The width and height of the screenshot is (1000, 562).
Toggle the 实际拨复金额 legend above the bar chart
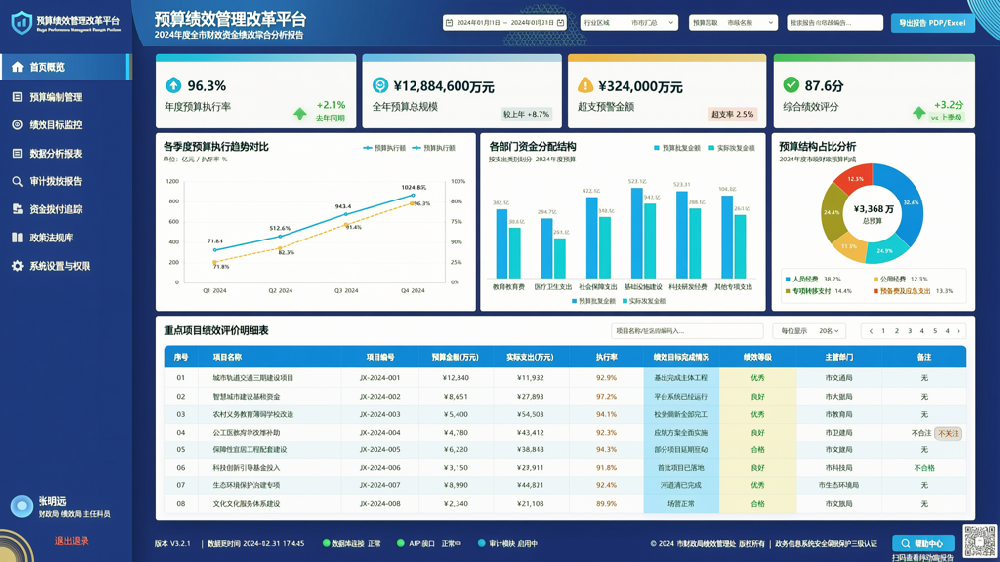point(731,148)
